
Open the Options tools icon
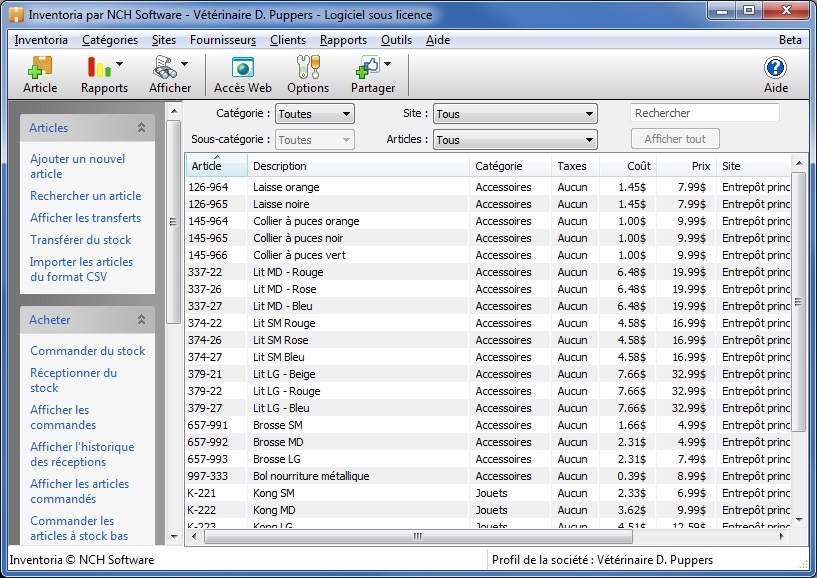coord(308,68)
